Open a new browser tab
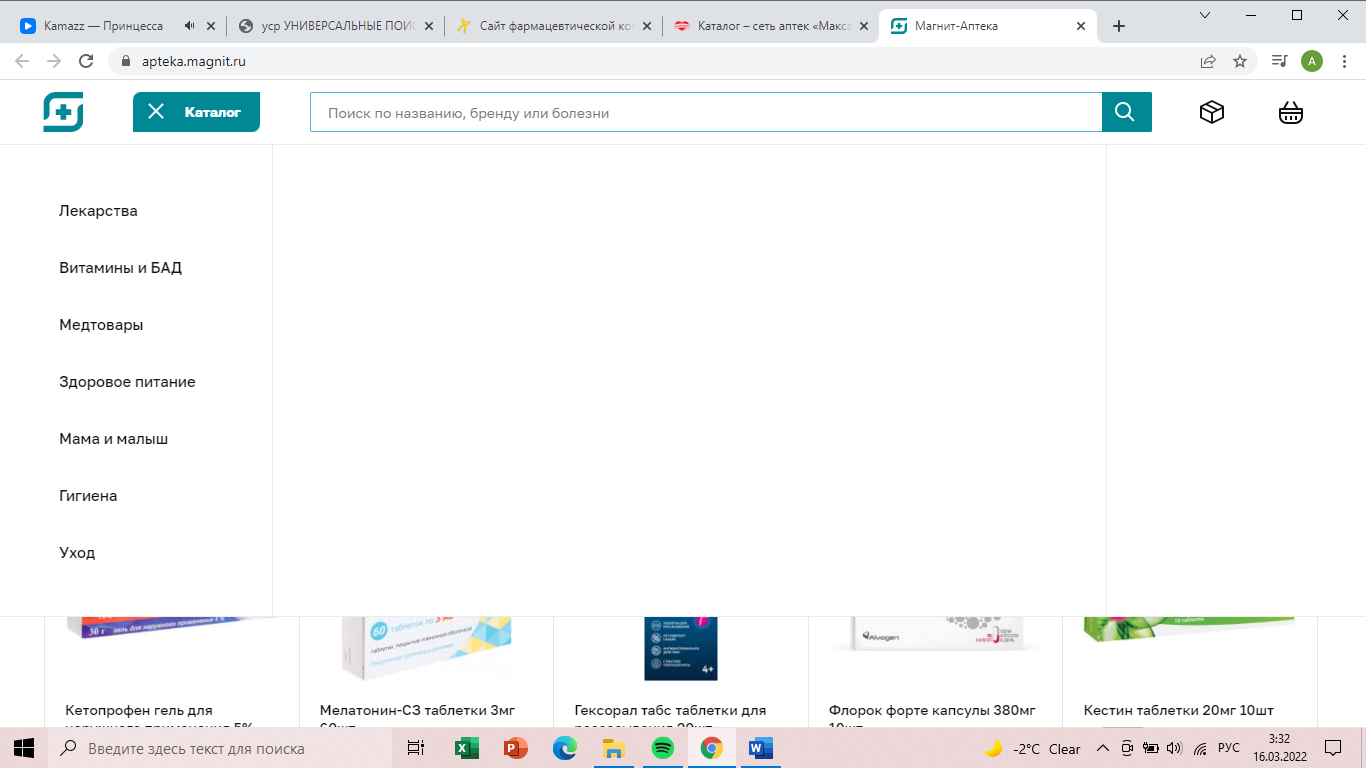Screen dimensions: 1366x768 pyautogui.click(x=1119, y=26)
